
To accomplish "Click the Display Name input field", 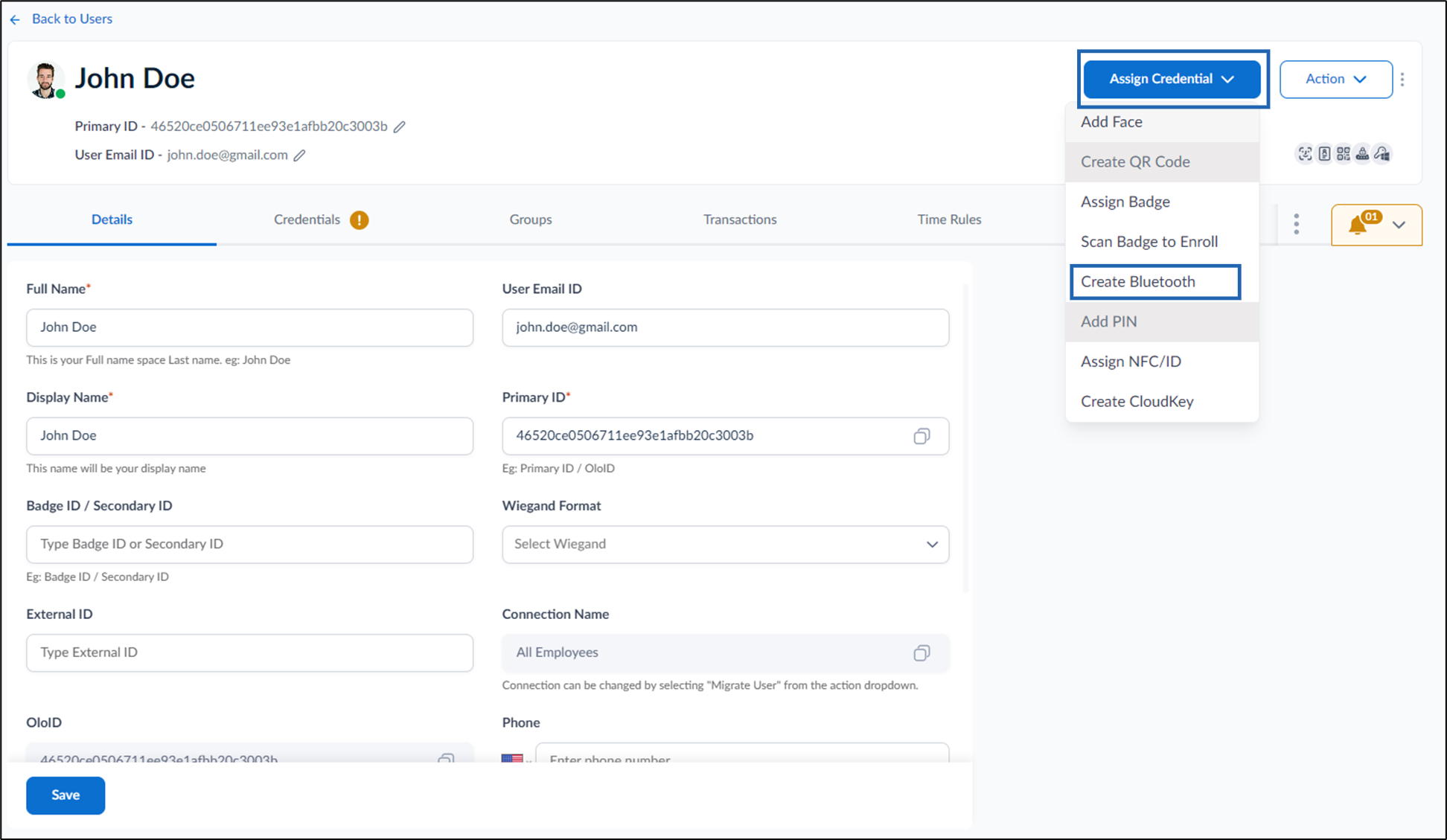I will click(249, 436).
